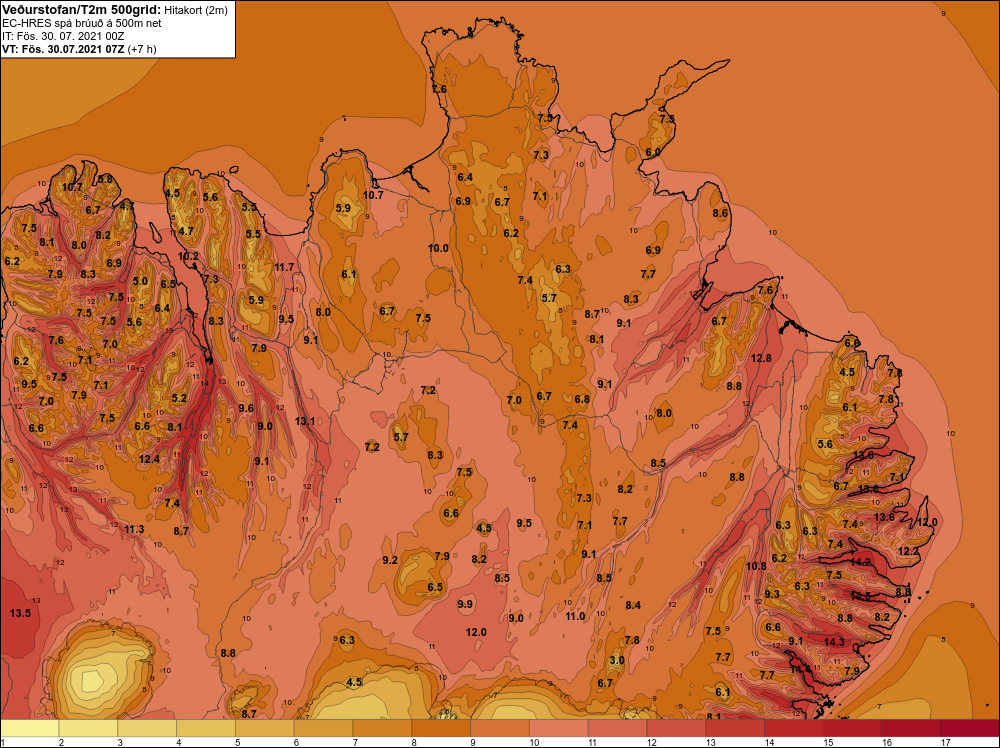The height and width of the screenshot is (748, 1000).
Task: Click the 10.8 temperature value
Action: (756, 566)
